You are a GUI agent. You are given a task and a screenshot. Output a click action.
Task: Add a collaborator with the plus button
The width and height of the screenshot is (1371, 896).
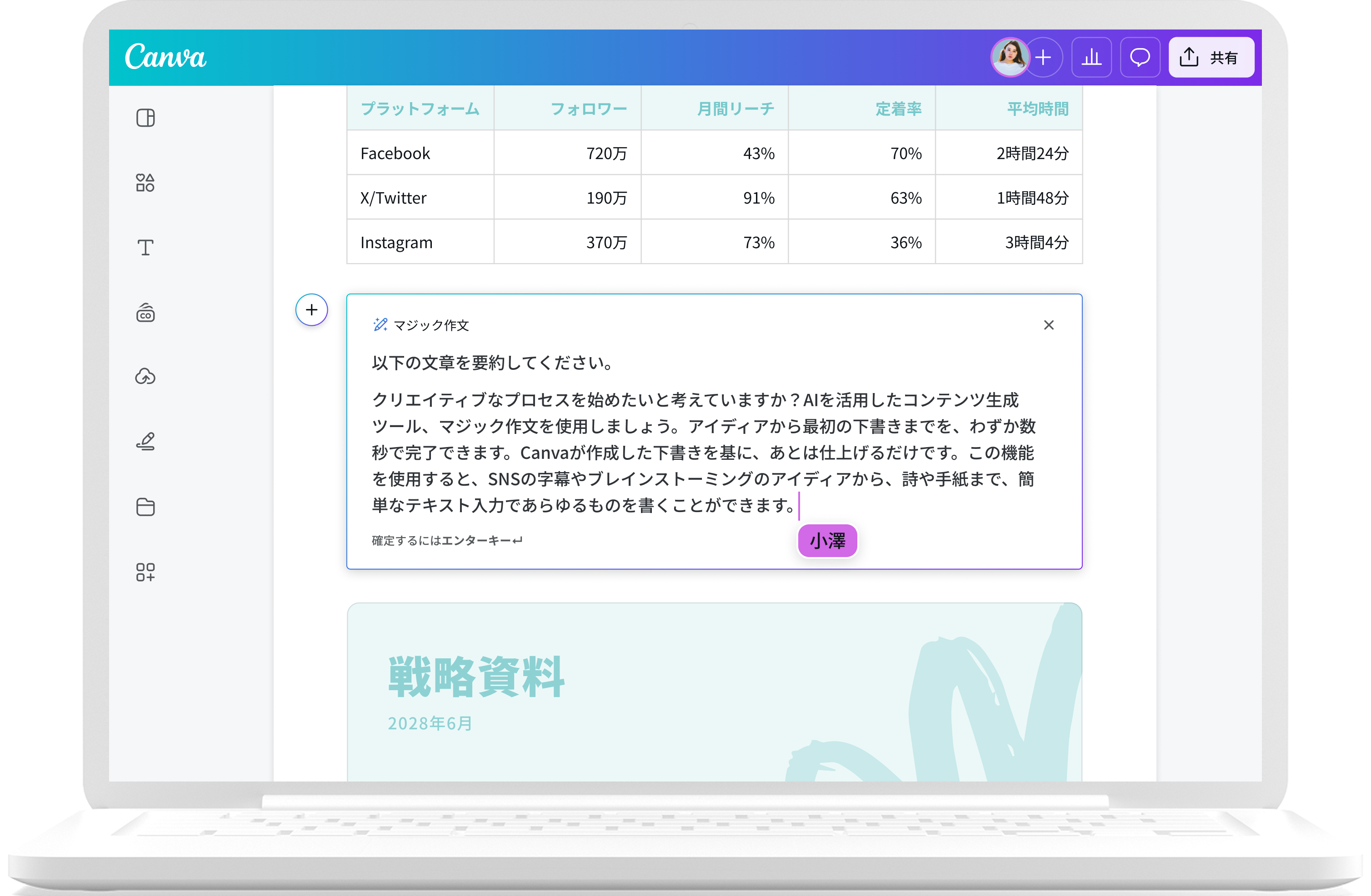(1043, 57)
